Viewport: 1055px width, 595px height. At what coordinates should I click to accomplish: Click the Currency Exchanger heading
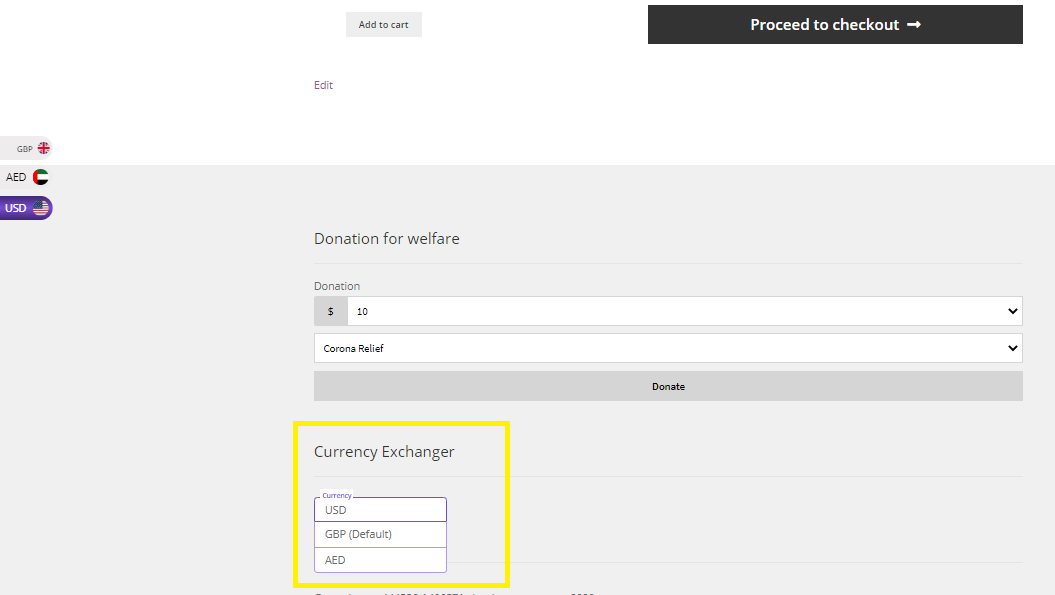point(384,452)
